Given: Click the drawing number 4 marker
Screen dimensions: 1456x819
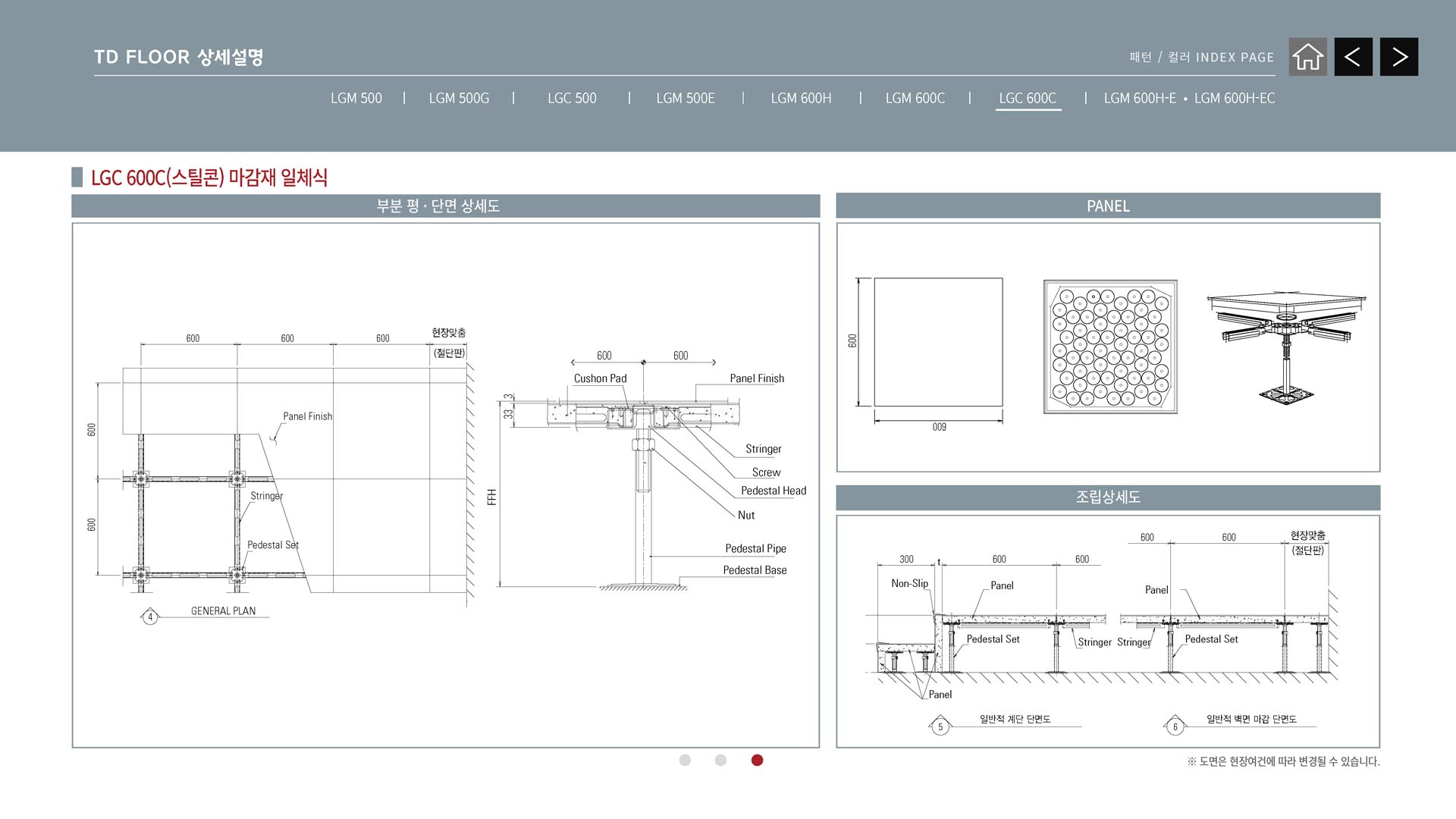Looking at the screenshot, I should pos(150,617).
